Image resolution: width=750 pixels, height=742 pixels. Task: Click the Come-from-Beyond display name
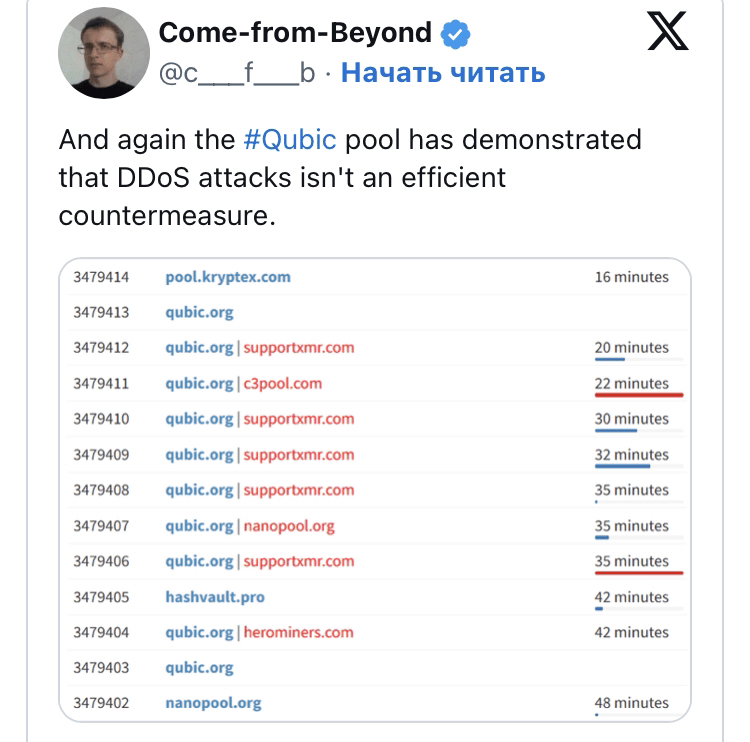tap(295, 33)
